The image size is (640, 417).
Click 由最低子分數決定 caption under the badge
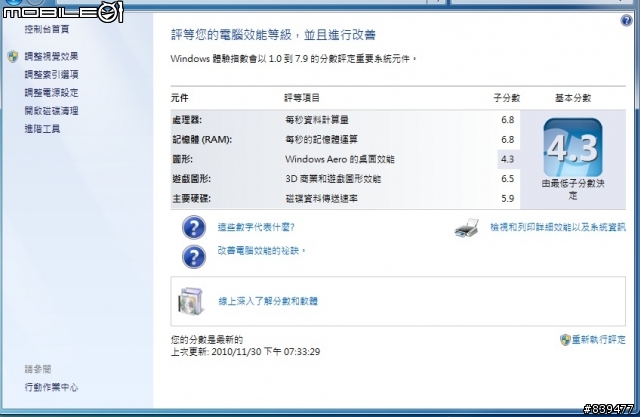pos(573,190)
